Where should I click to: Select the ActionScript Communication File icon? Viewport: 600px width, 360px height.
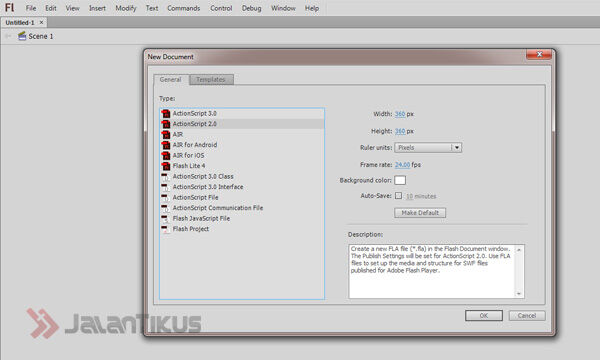click(x=165, y=208)
